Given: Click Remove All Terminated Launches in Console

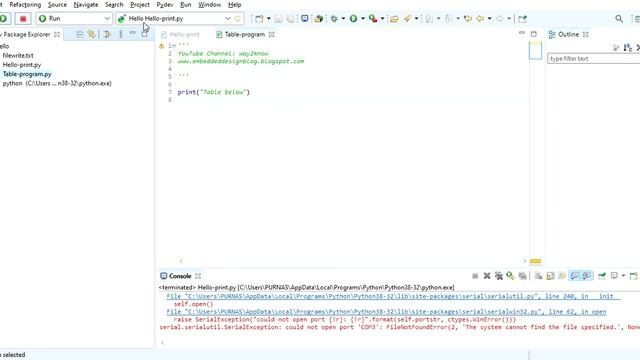Looking at the screenshot, I should tap(498, 276).
